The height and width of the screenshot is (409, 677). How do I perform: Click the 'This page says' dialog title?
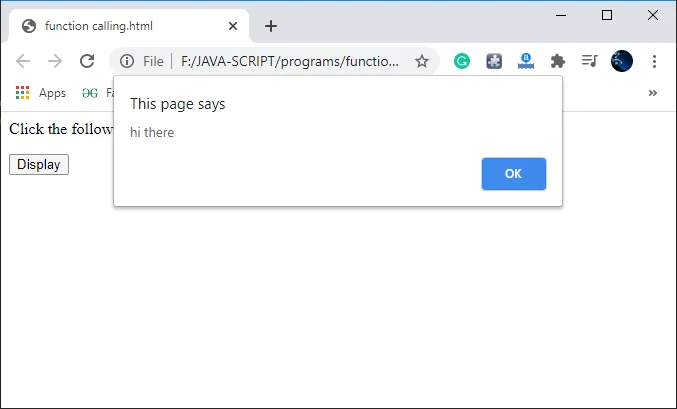pos(177,104)
